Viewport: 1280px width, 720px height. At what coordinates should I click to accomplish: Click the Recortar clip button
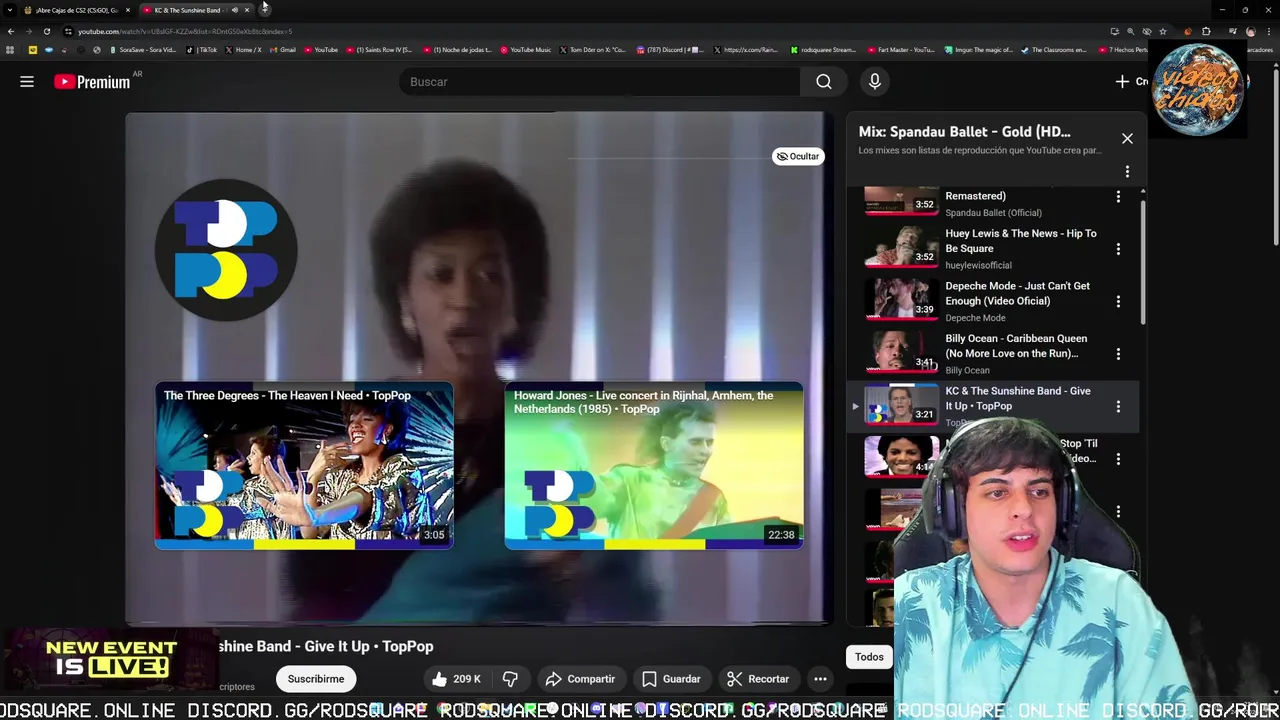758,679
